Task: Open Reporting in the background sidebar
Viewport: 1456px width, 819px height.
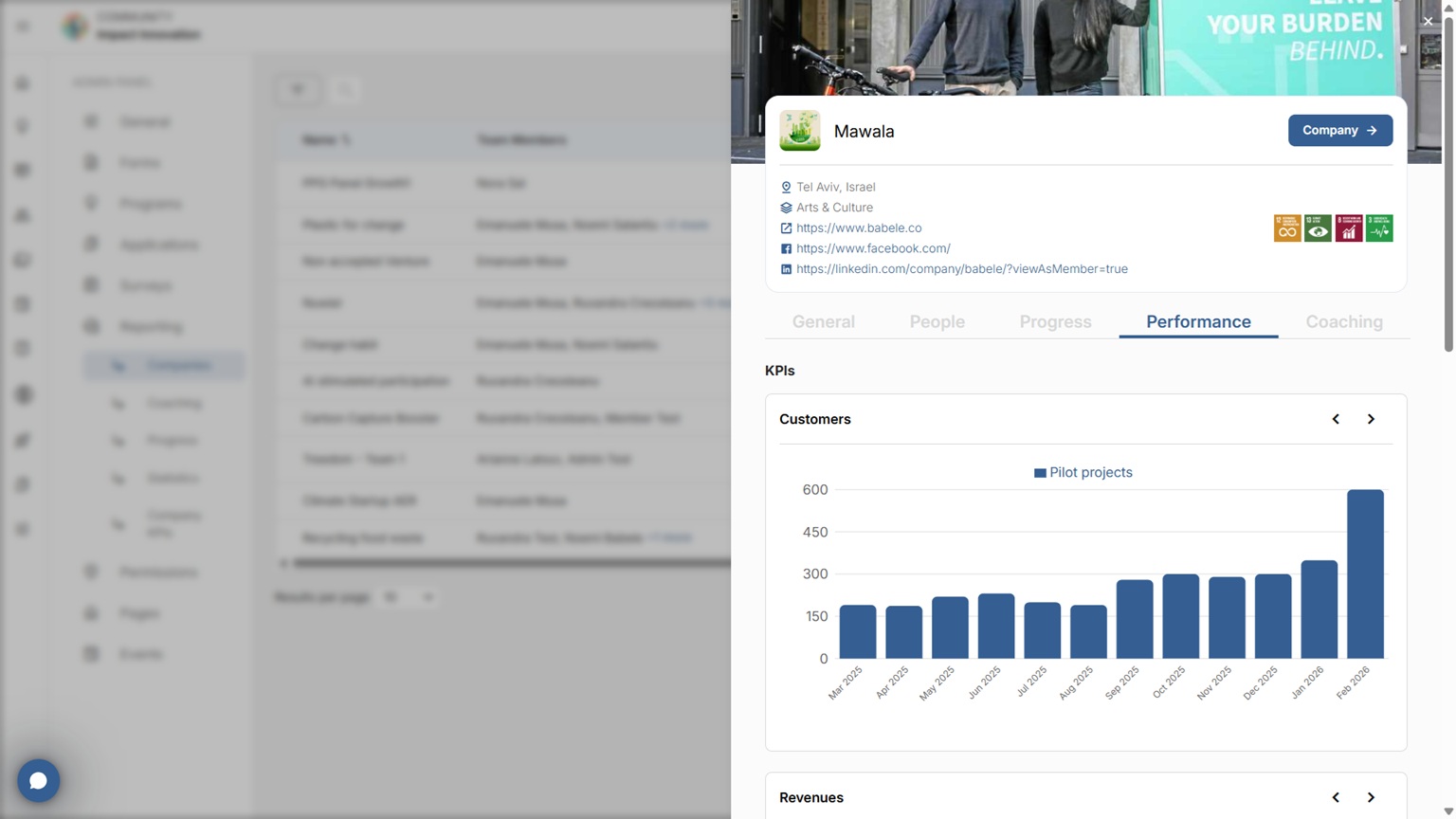Action: coord(152,327)
